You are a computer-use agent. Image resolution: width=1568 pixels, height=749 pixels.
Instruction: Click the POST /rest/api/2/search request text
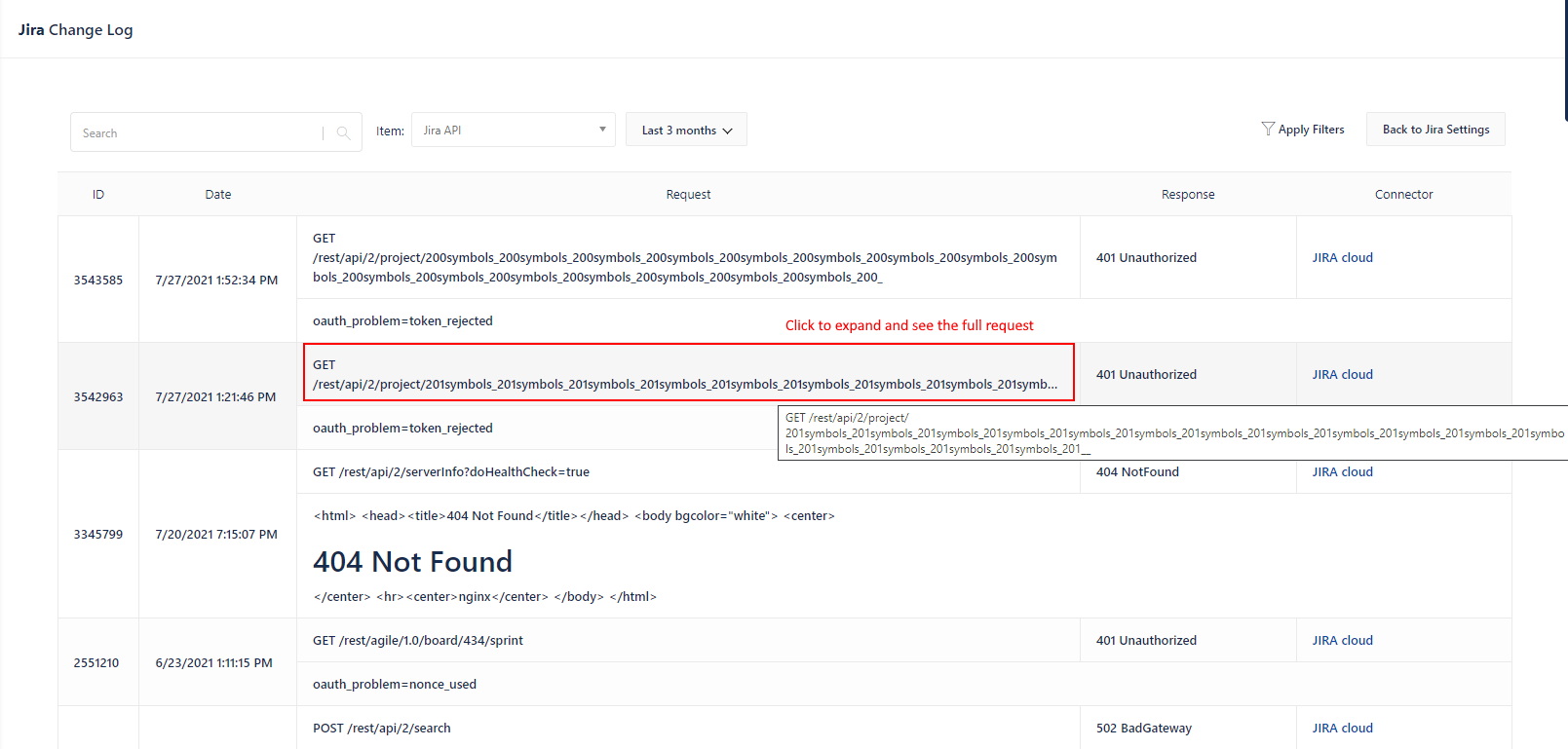(x=382, y=728)
